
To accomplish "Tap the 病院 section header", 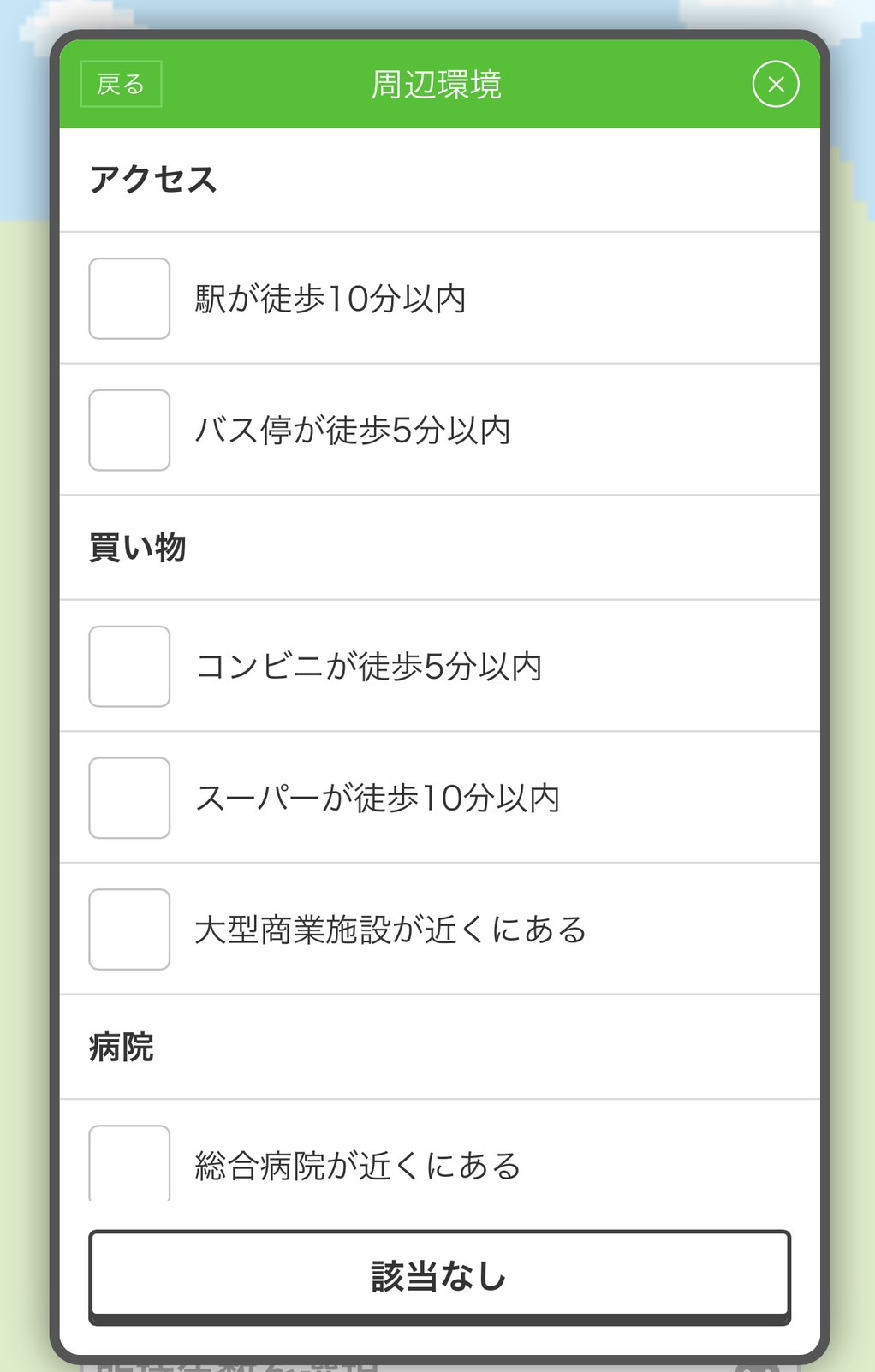I will point(122,1048).
